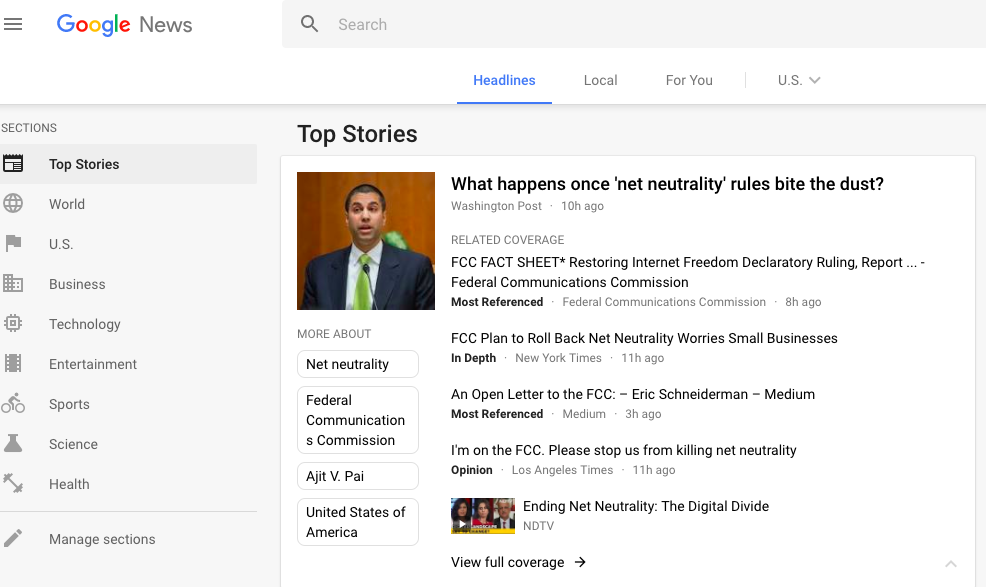986x587 pixels.
Task: Click the Manage sections pencil icon
Action: pyautogui.click(x=13, y=539)
